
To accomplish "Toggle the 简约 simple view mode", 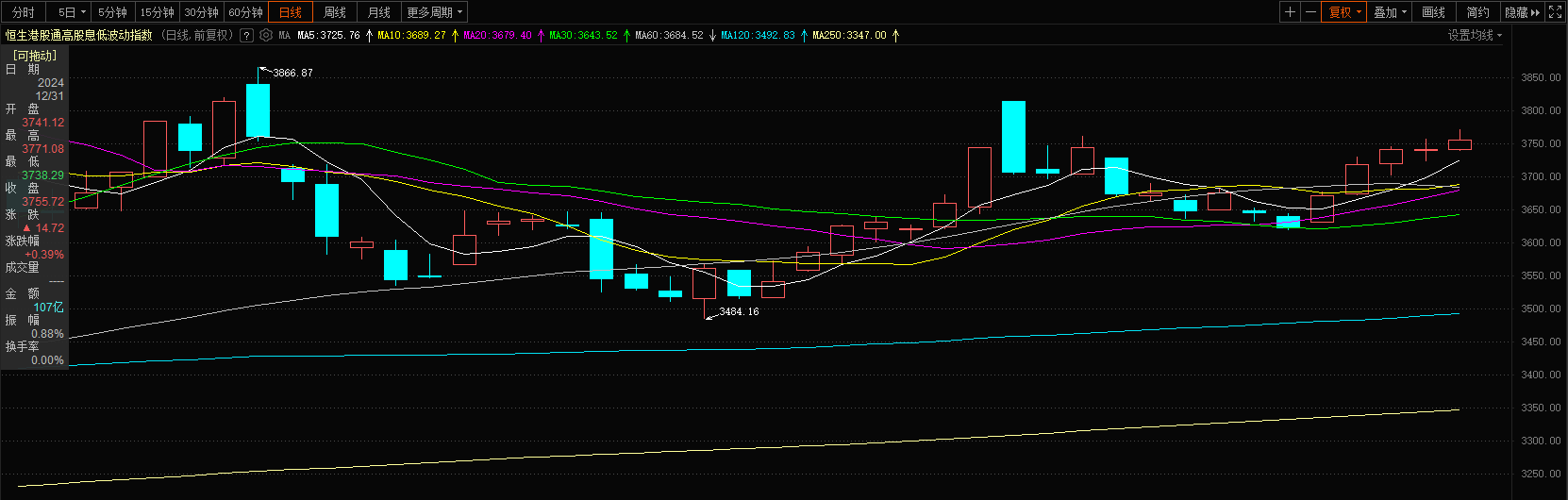I will 1477,12.
